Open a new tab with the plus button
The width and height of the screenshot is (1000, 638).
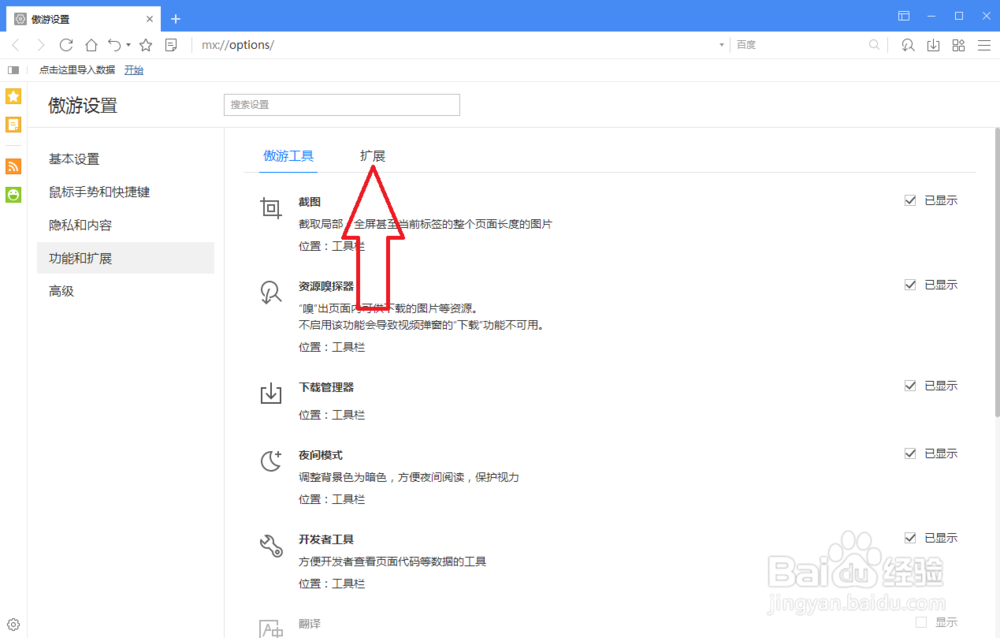pos(175,19)
